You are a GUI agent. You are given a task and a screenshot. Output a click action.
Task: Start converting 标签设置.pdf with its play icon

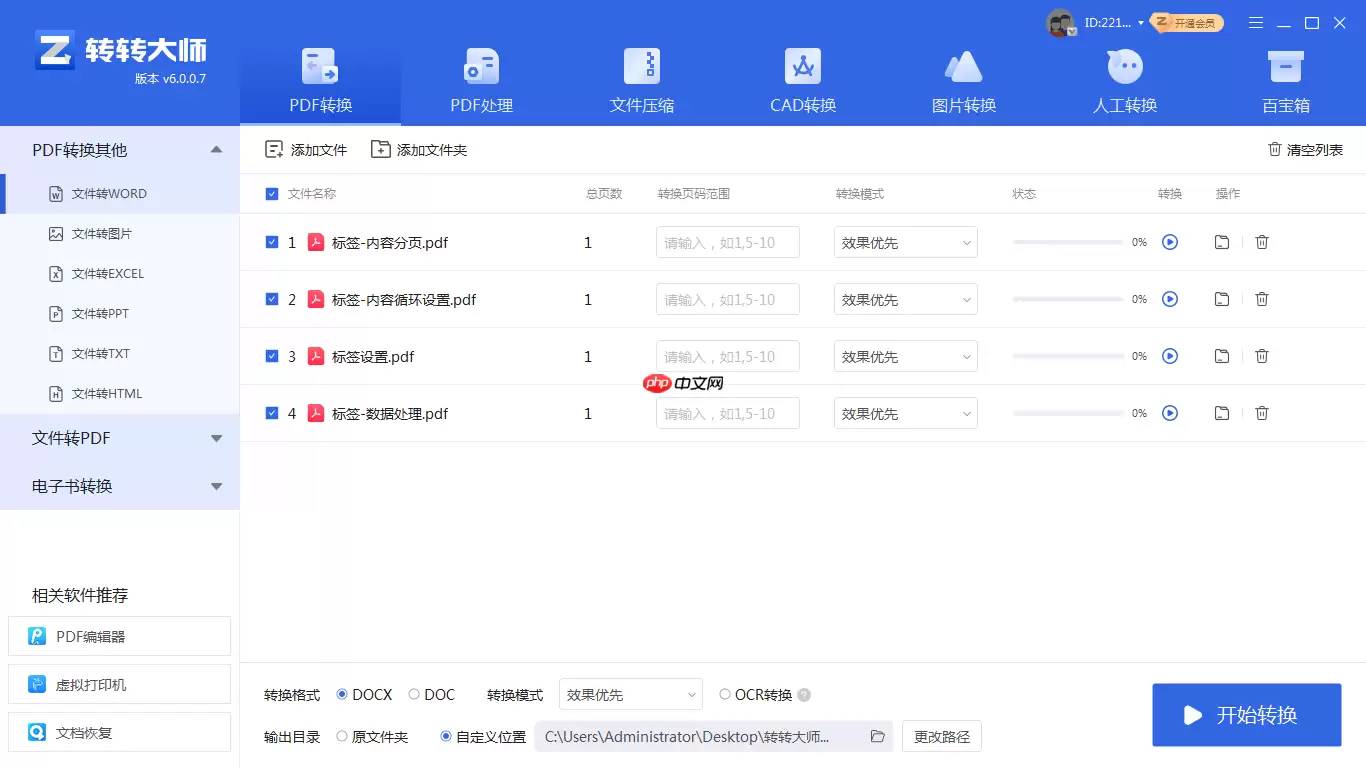(1170, 356)
